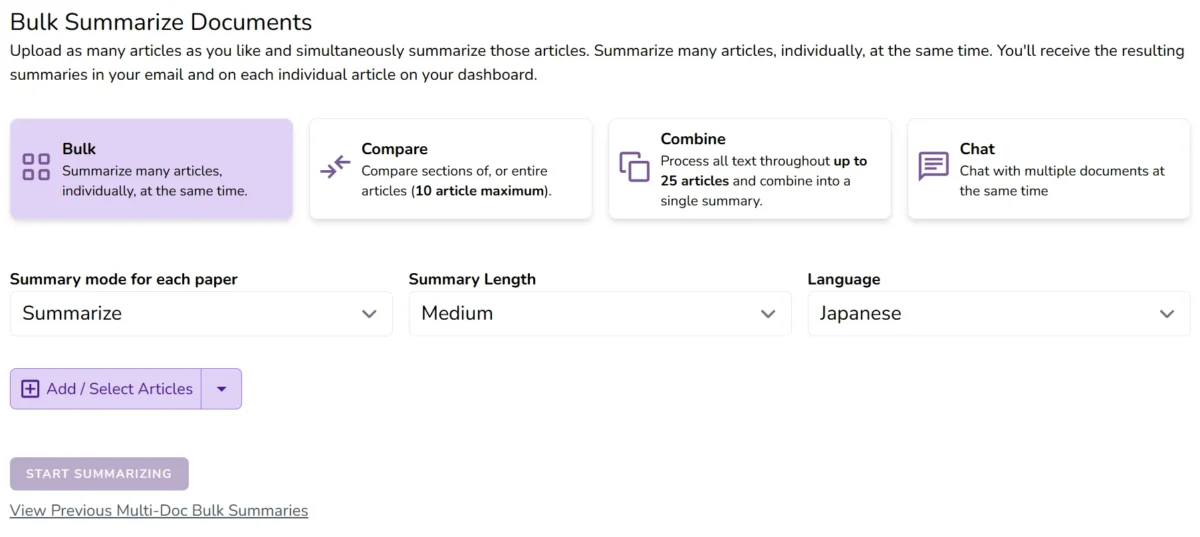Click the plus icon on Add / Select Articles
The height and width of the screenshot is (537, 1200).
coord(30,389)
